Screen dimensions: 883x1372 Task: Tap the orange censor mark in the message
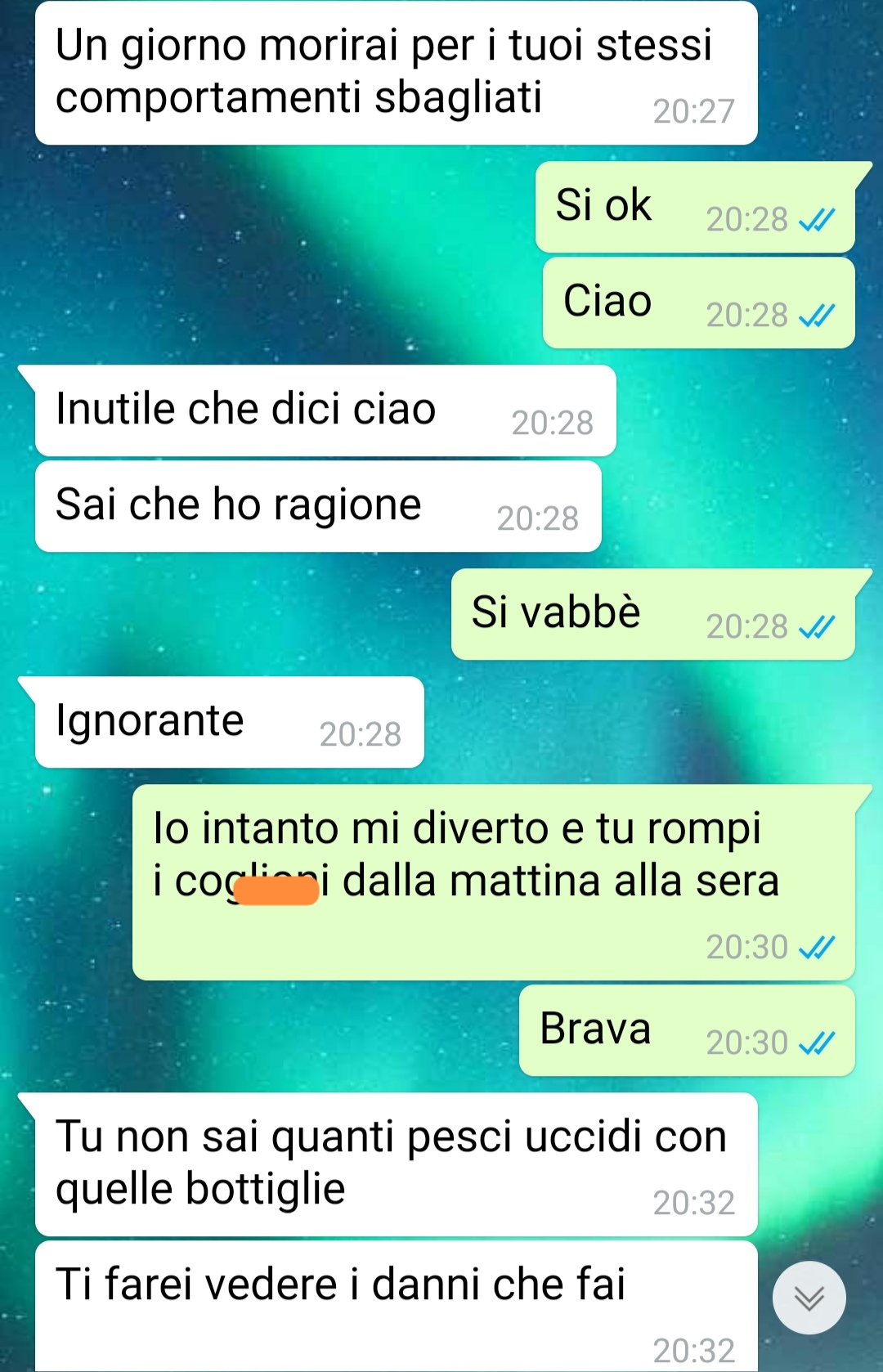pos(276,890)
